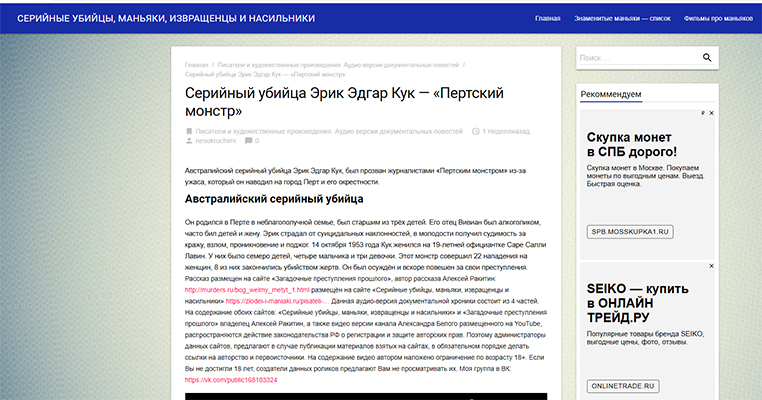Screen dimensions: 762x400
Task: Click the comments bubble icon
Action: point(248,141)
